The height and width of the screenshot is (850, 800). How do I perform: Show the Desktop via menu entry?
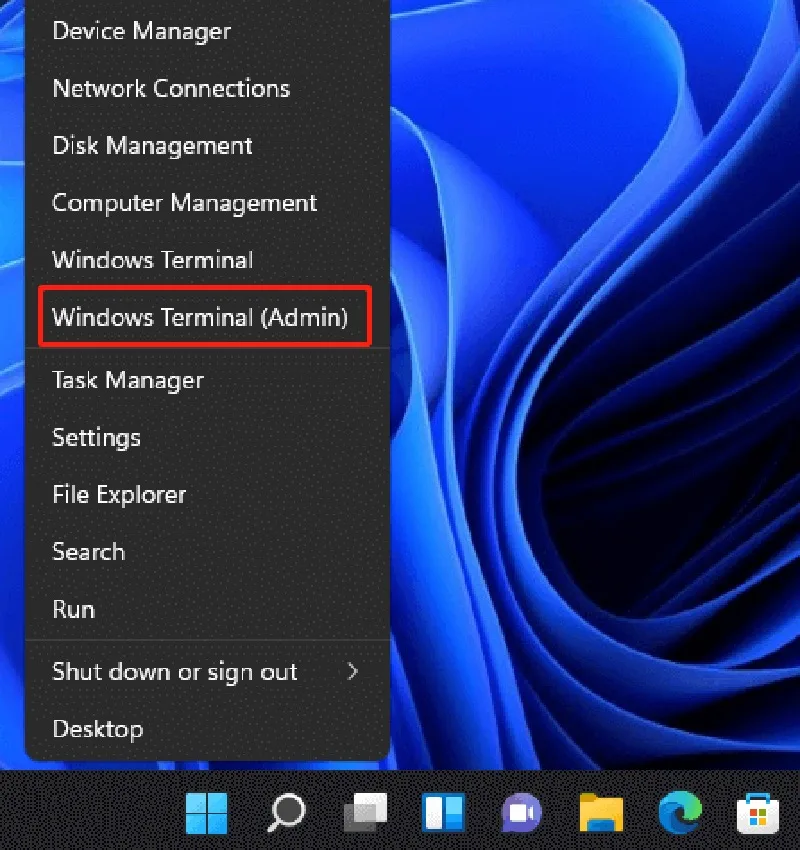(208, 729)
